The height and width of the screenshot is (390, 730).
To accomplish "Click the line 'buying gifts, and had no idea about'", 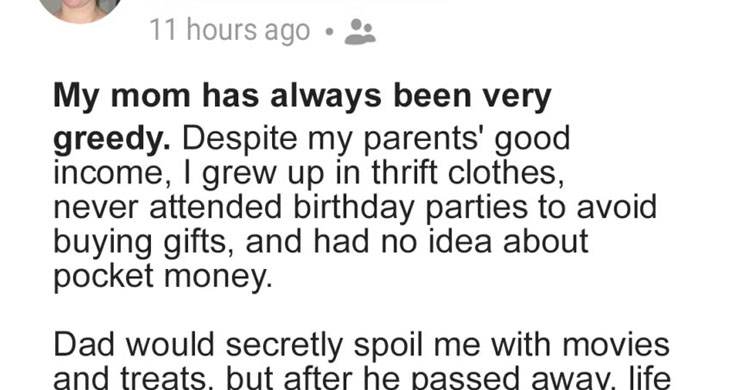I will click(321, 242).
